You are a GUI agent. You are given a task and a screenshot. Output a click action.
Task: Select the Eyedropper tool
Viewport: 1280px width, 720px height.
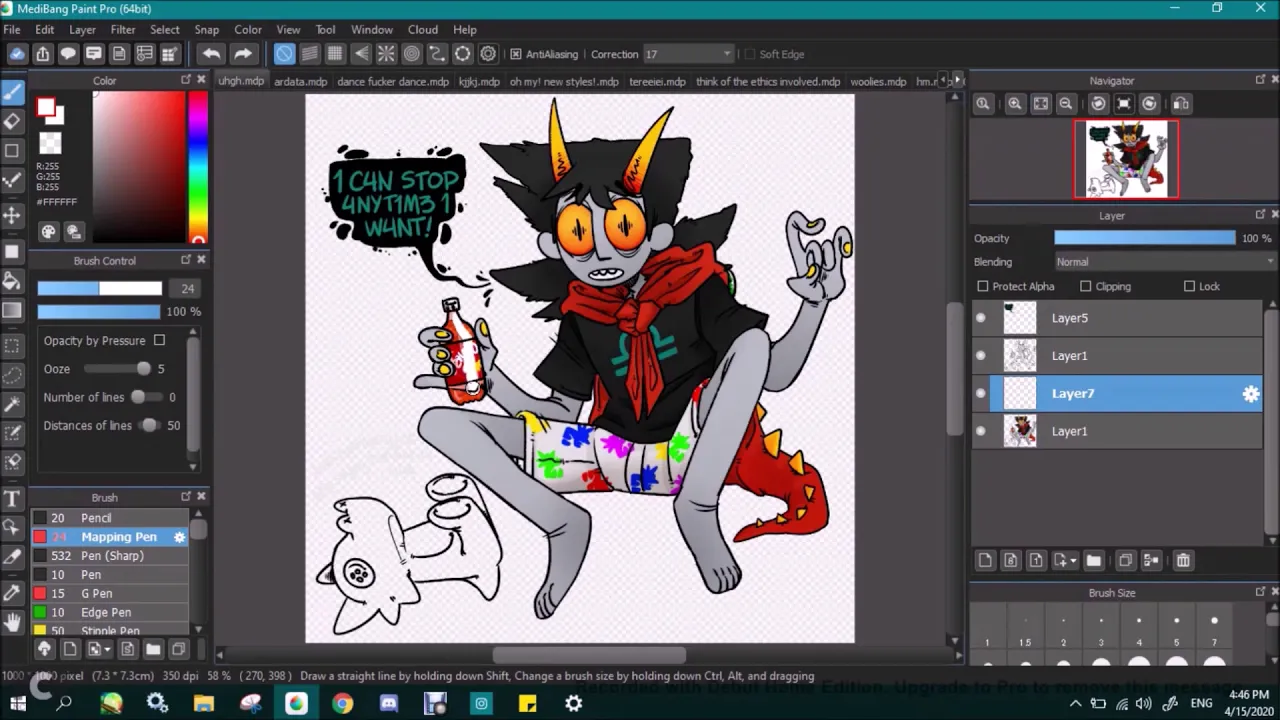pyautogui.click(x=12, y=592)
